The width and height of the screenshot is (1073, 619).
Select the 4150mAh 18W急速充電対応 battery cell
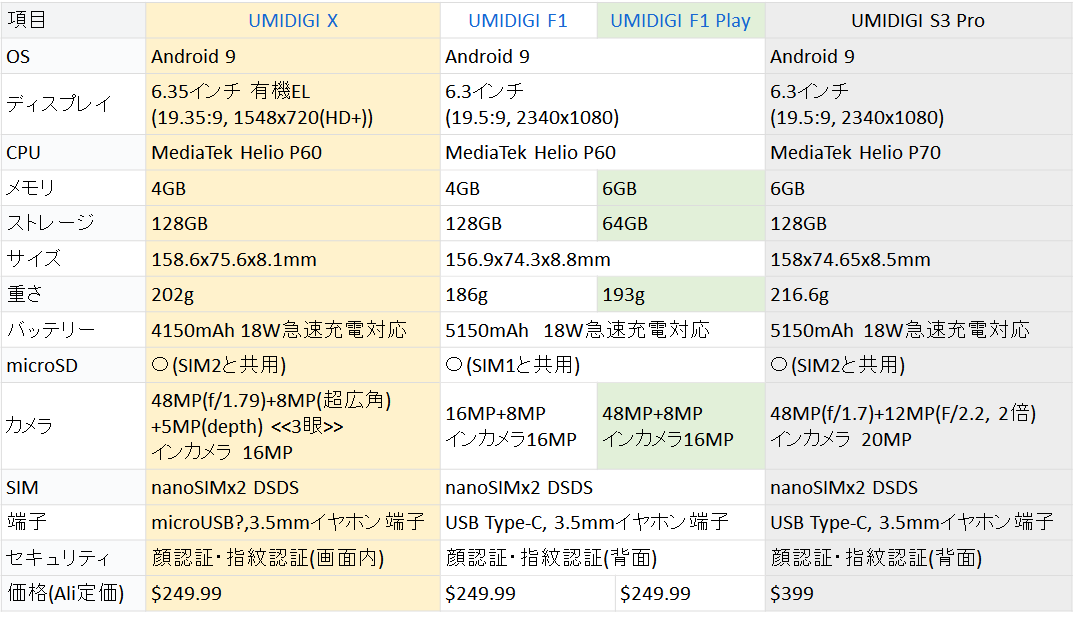click(292, 330)
